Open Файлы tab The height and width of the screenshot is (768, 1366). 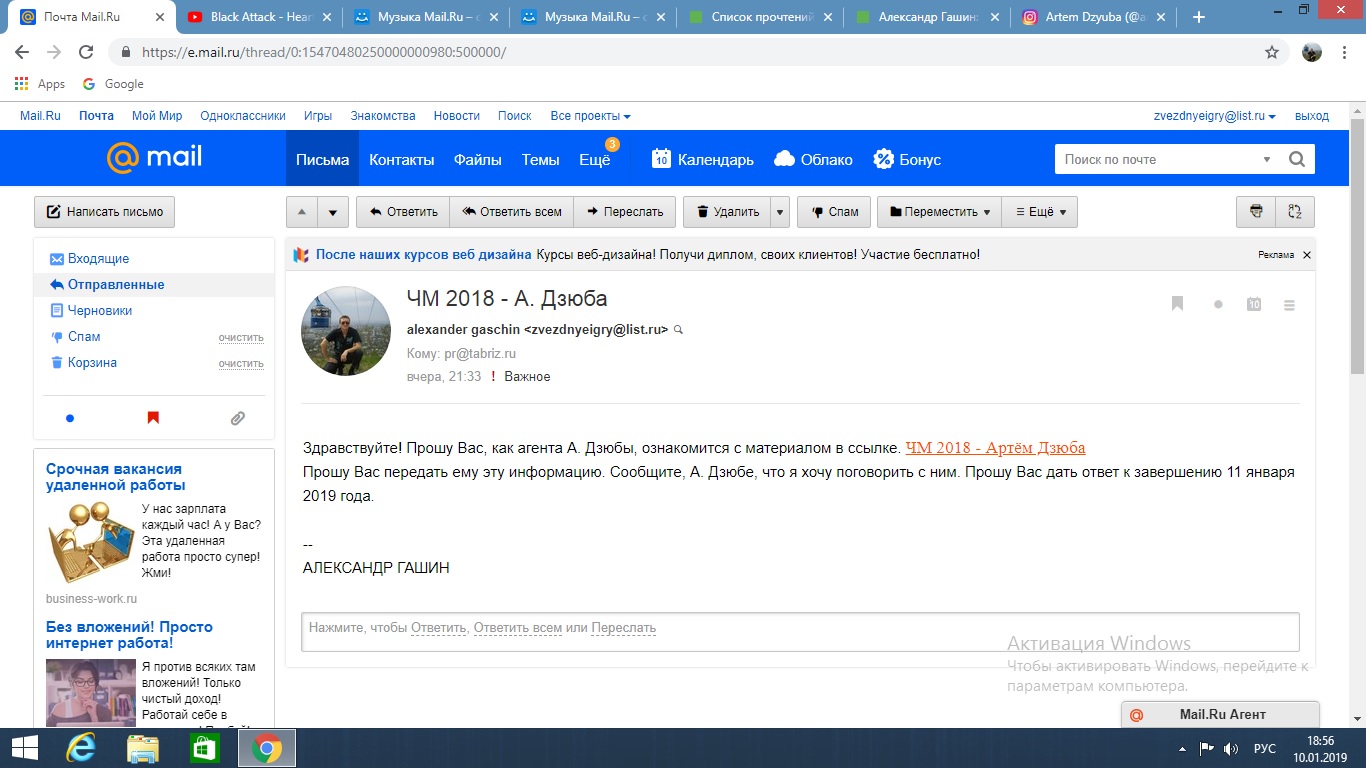478,159
